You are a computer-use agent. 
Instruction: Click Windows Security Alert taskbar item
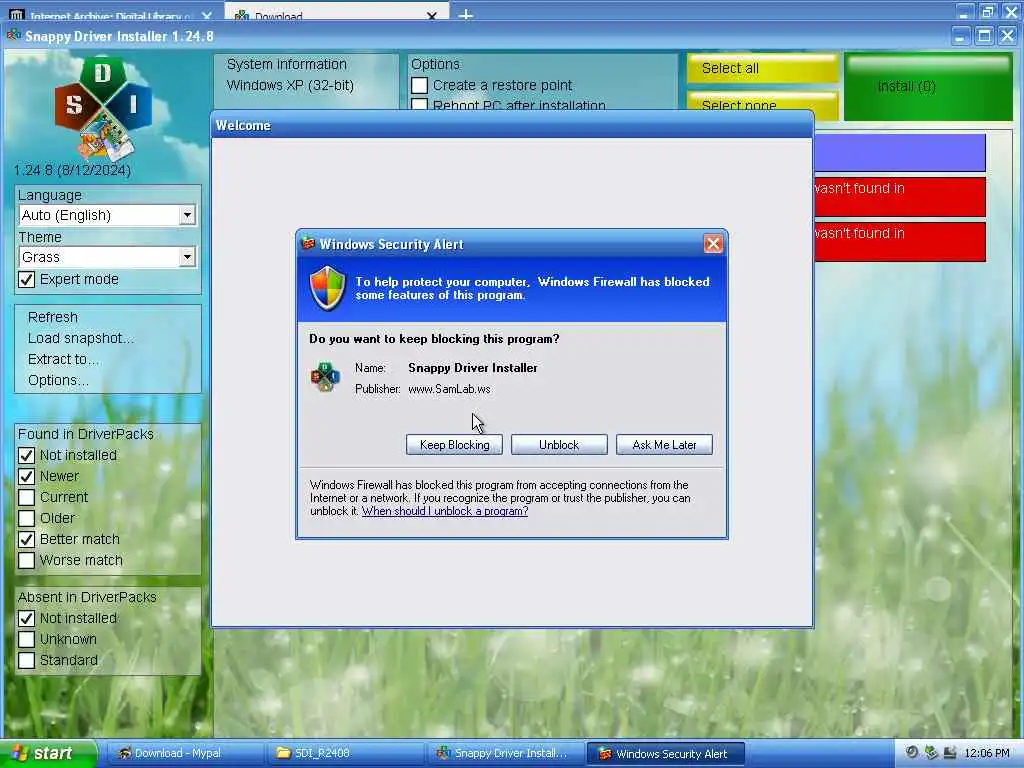(667, 754)
